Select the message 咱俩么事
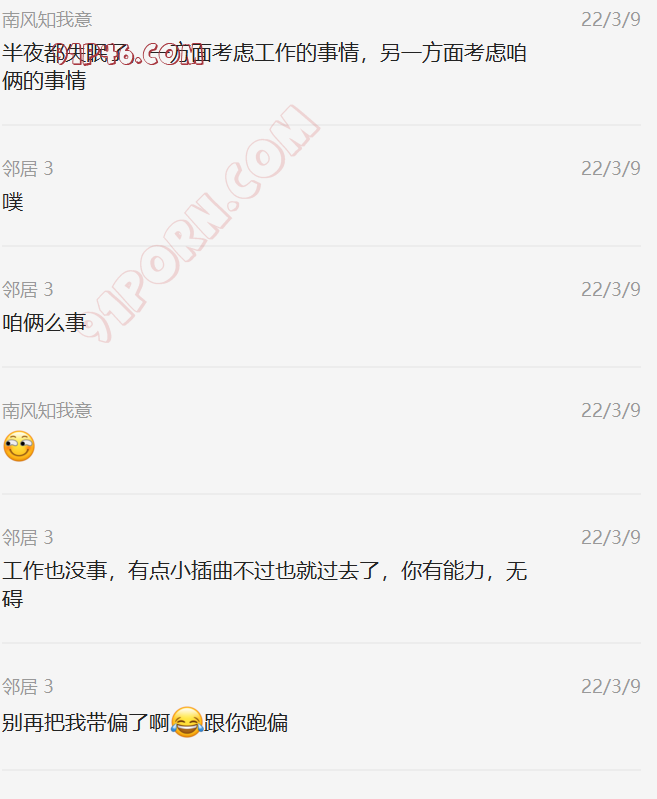 (x=44, y=323)
